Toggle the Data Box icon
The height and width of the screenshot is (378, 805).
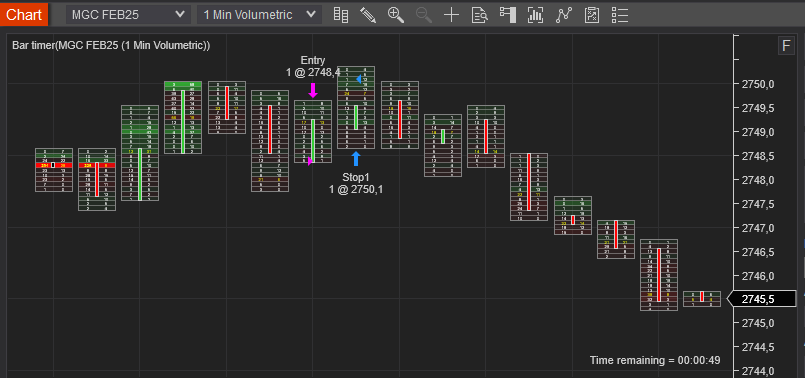point(480,15)
